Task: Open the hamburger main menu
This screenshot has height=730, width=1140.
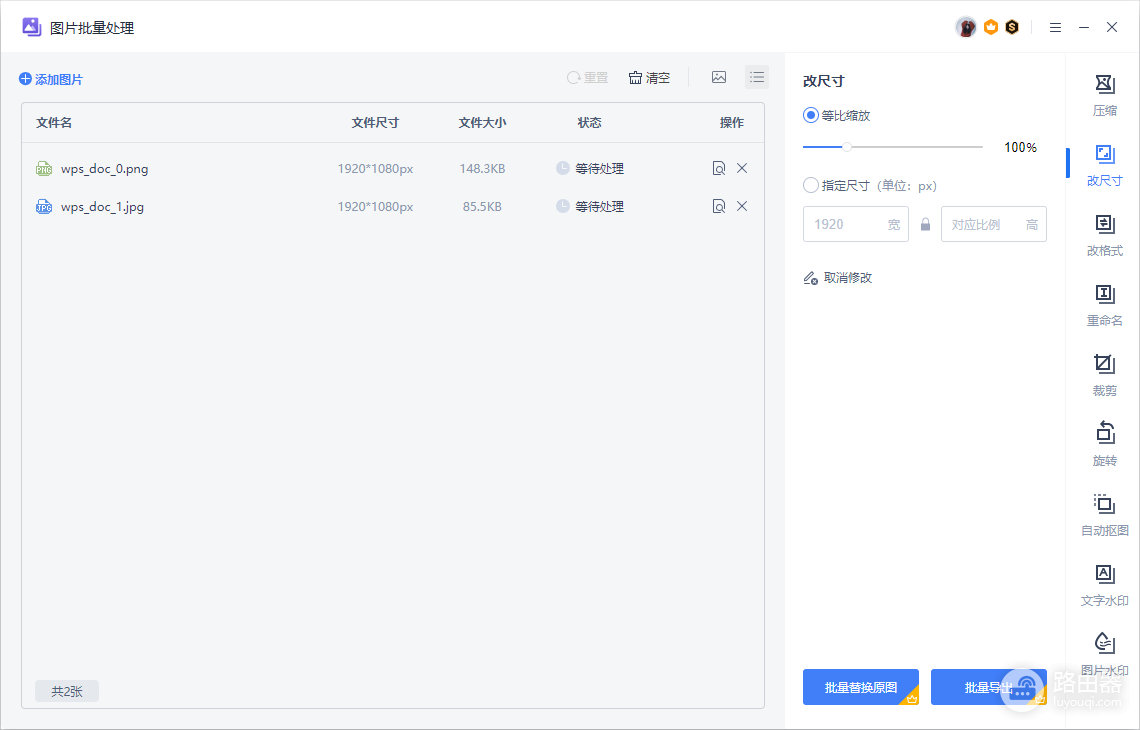Action: pyautogui.click(x=1055, y=28)
